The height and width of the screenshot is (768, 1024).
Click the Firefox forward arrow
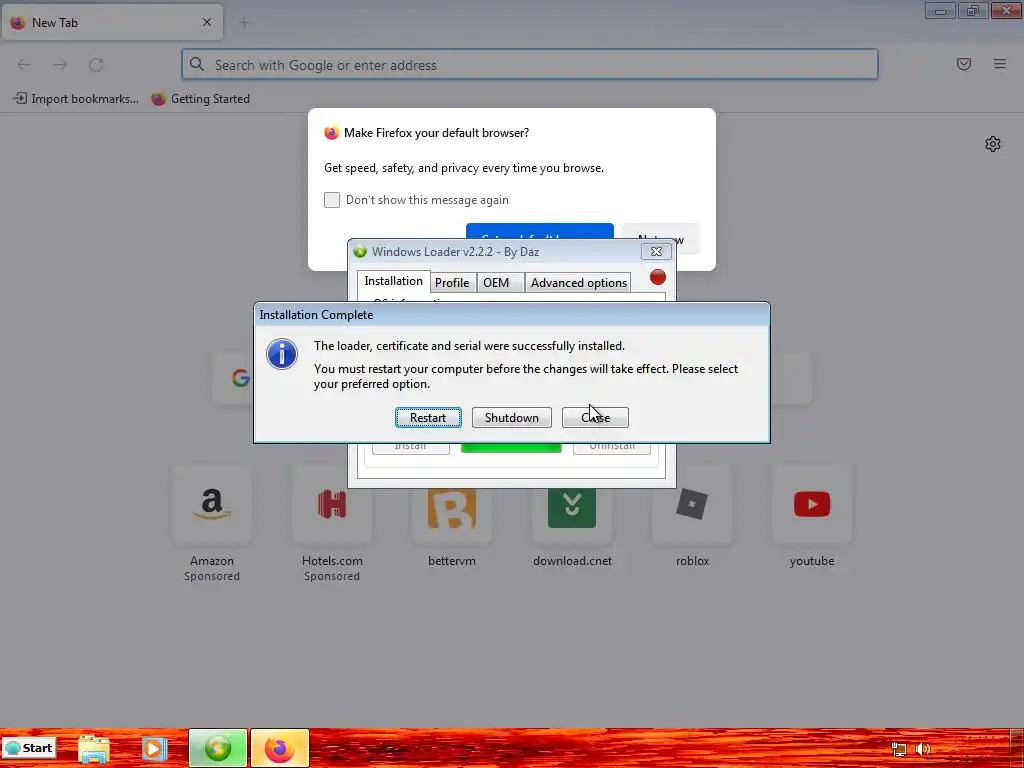(60, 64)
